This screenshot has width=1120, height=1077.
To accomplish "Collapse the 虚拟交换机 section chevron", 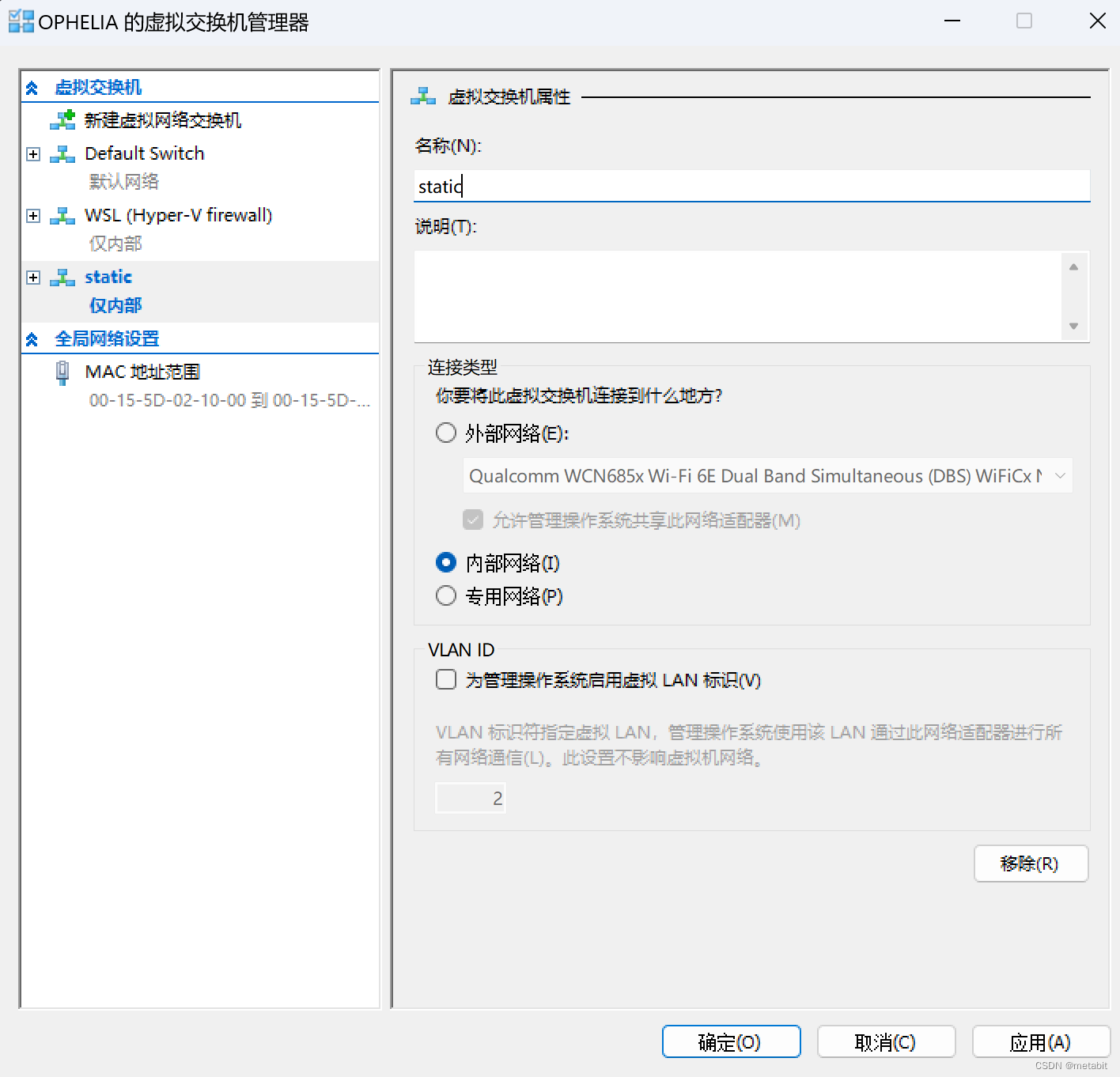I will point(32,88).
